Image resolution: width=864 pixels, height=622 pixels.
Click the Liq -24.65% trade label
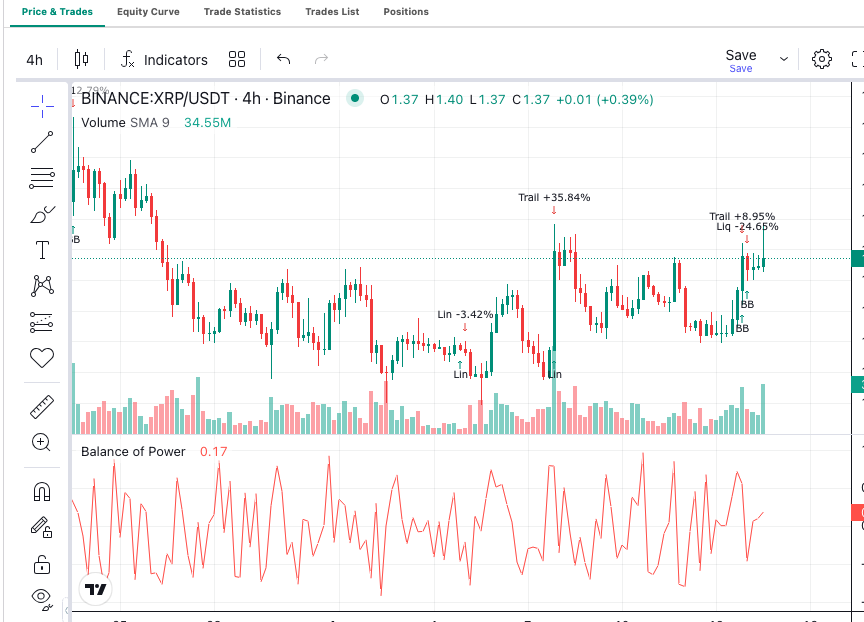tap(747, 226)
